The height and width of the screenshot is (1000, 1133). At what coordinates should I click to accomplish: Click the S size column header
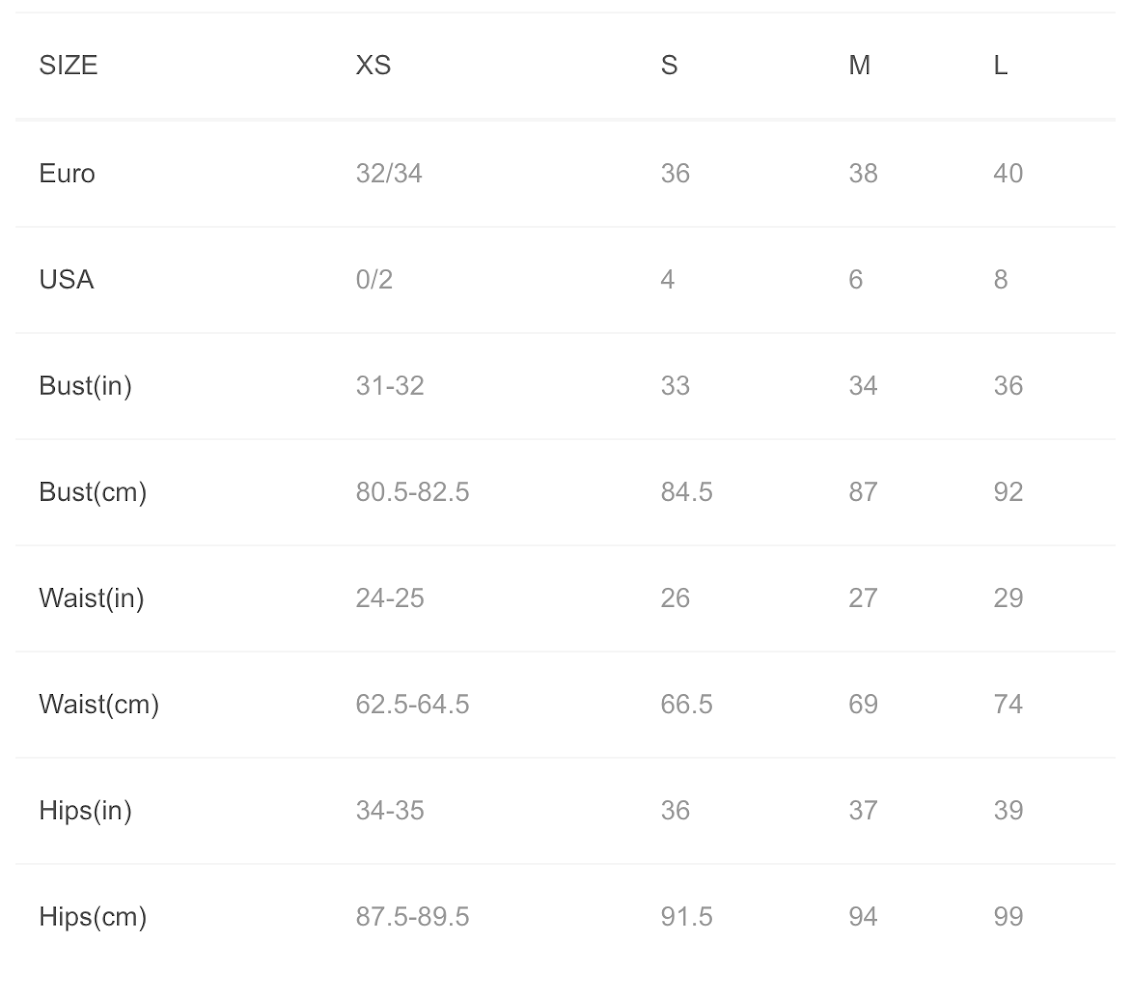coord(669,66)
